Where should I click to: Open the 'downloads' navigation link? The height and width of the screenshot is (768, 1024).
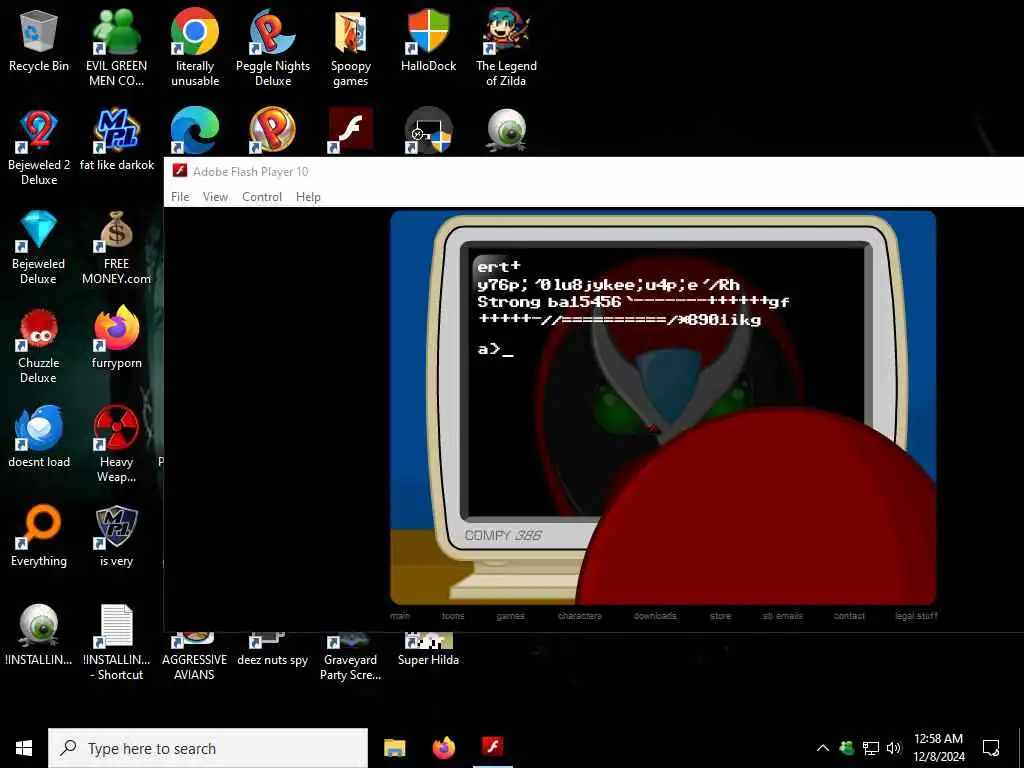[x=655, y=616]
